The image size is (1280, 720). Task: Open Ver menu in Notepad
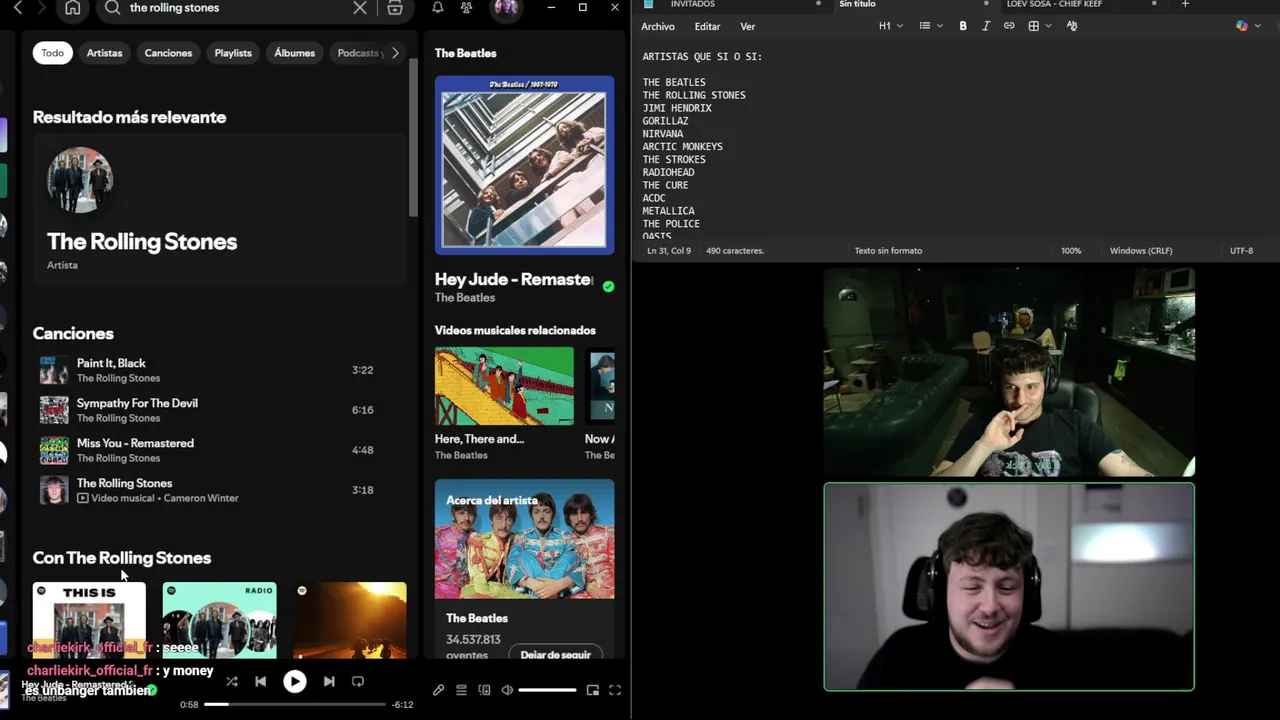tap(747, 26)
